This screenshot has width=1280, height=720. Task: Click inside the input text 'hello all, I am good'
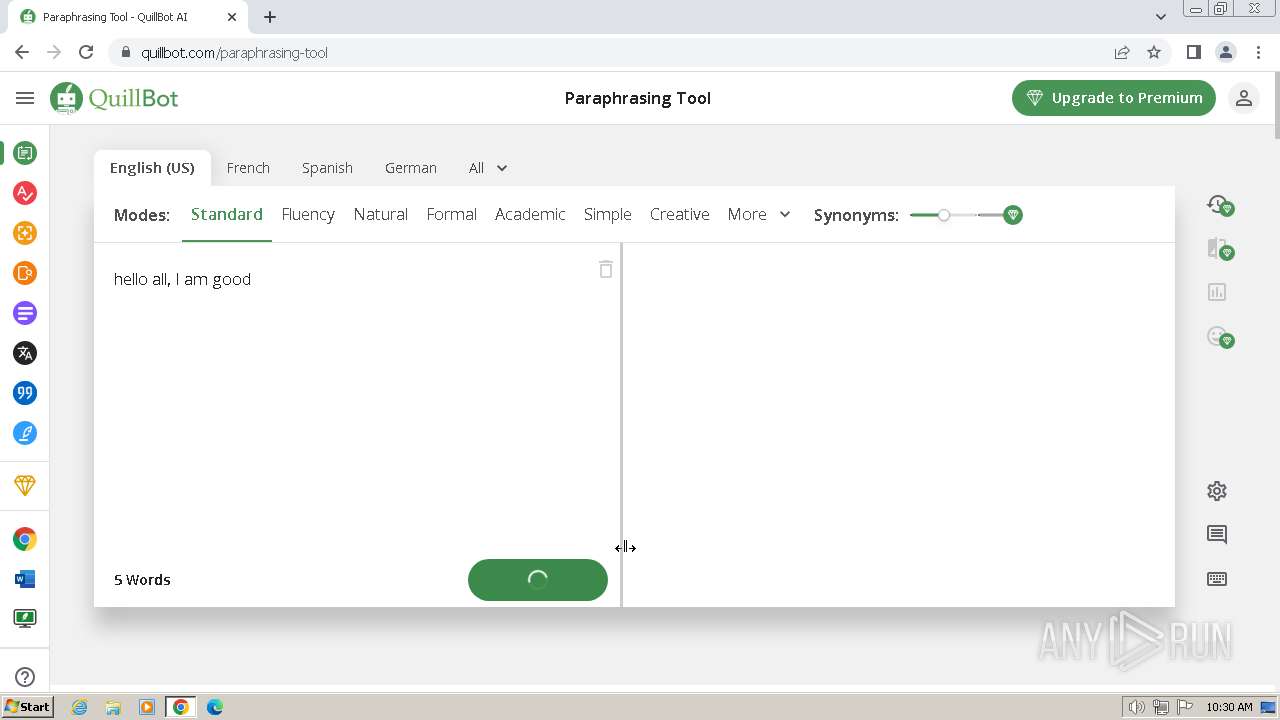pos(182,279)
